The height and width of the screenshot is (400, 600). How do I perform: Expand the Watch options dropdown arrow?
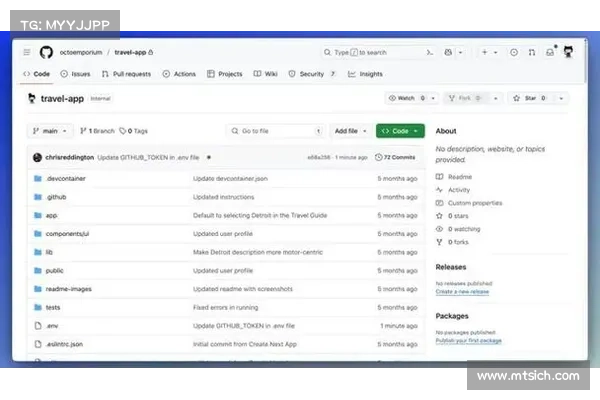(x=433, y=98)
